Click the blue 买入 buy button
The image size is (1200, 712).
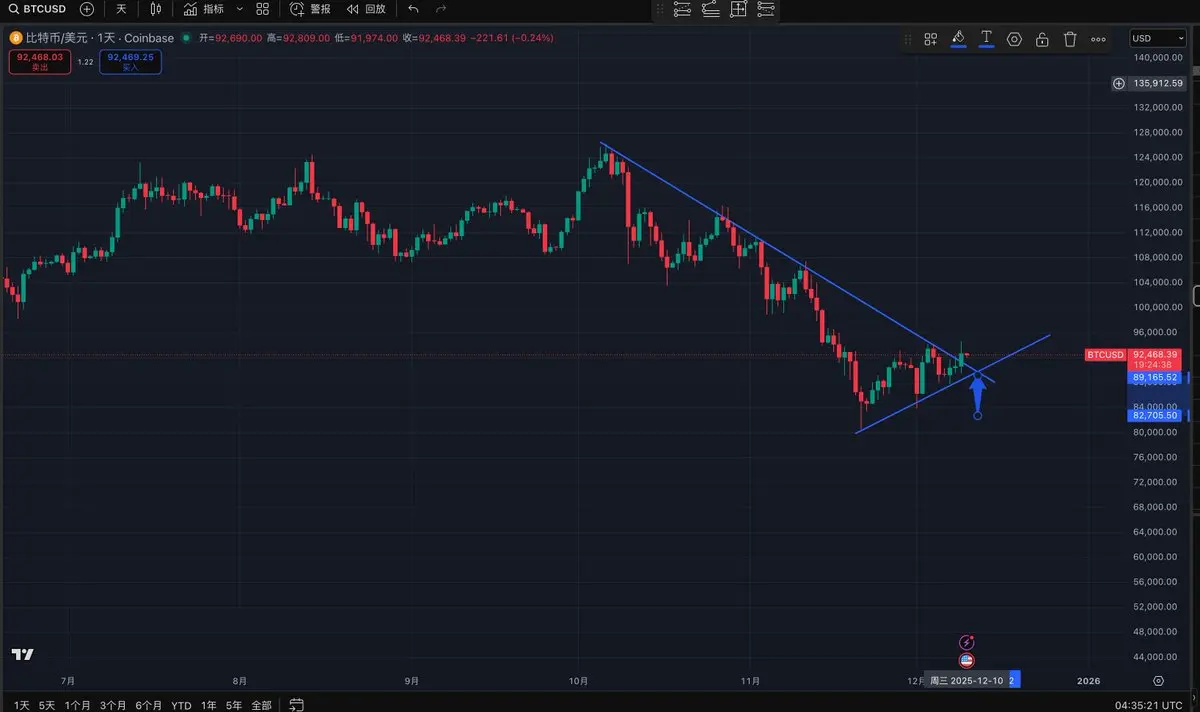130,61
